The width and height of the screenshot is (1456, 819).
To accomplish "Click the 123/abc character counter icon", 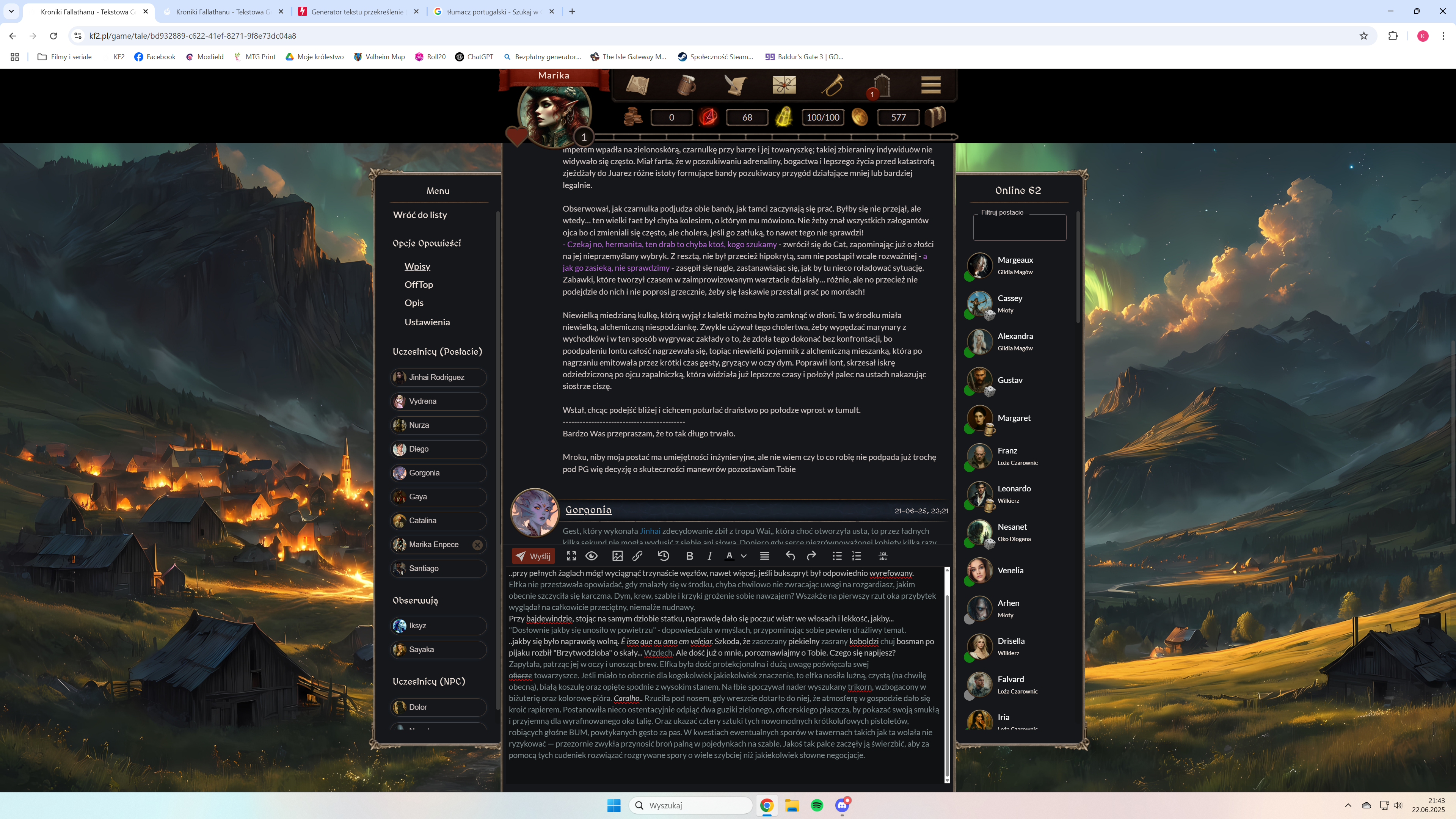I will click(883, 556).
